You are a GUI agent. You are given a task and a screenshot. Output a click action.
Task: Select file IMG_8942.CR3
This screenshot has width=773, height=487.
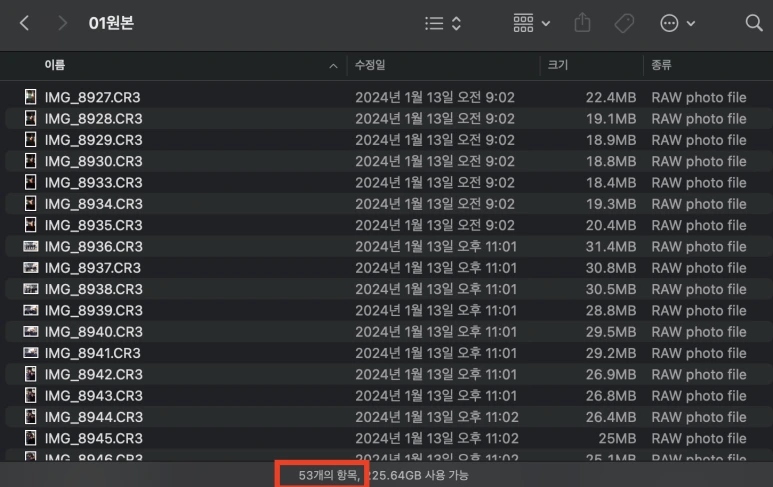94,374
